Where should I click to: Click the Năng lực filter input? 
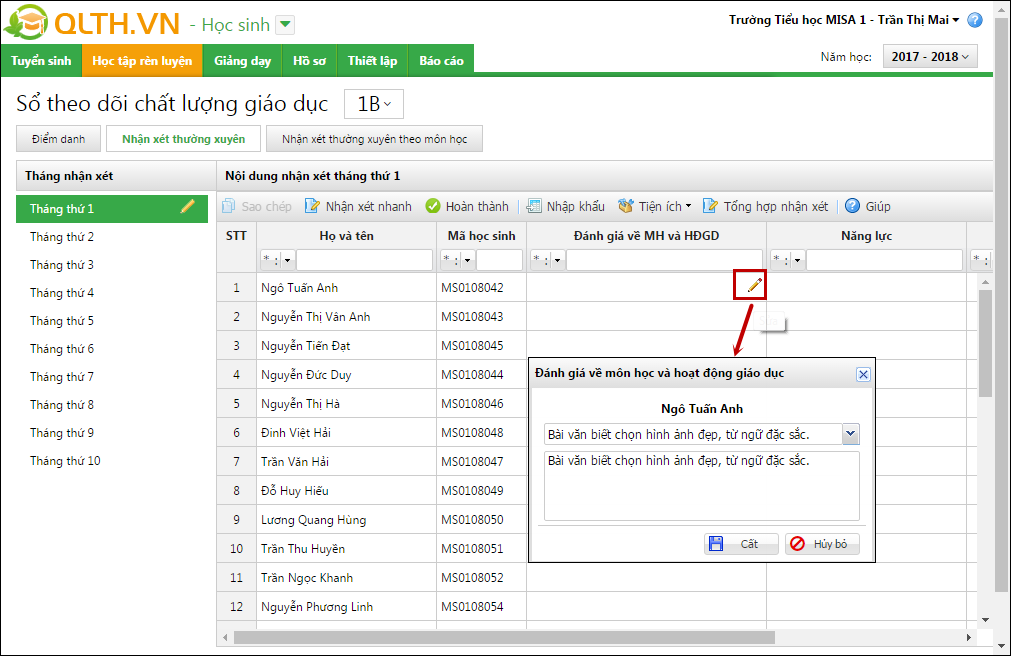(884, 260)
